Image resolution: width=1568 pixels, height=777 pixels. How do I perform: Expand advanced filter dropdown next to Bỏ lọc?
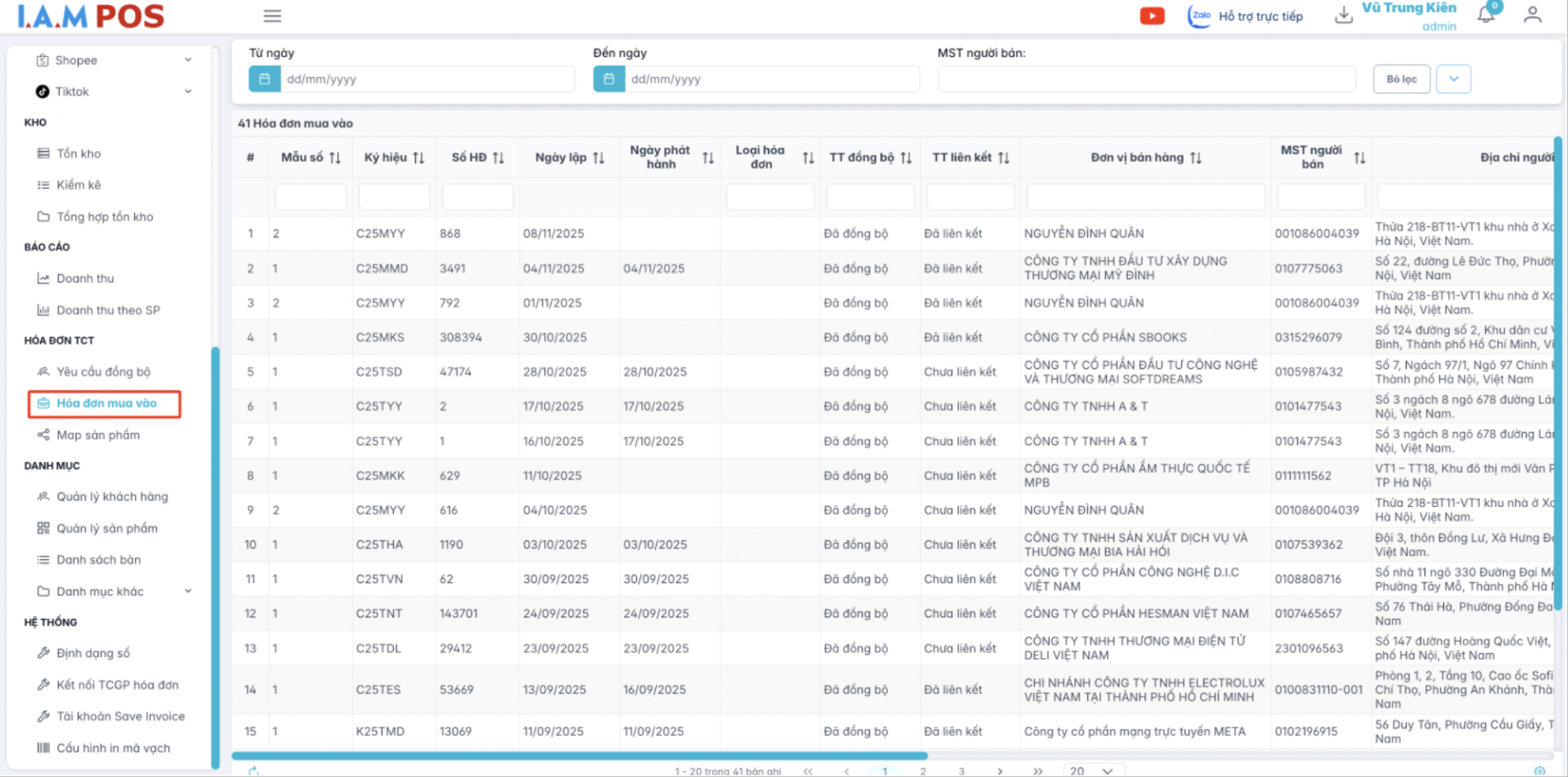pos(1453,79)
